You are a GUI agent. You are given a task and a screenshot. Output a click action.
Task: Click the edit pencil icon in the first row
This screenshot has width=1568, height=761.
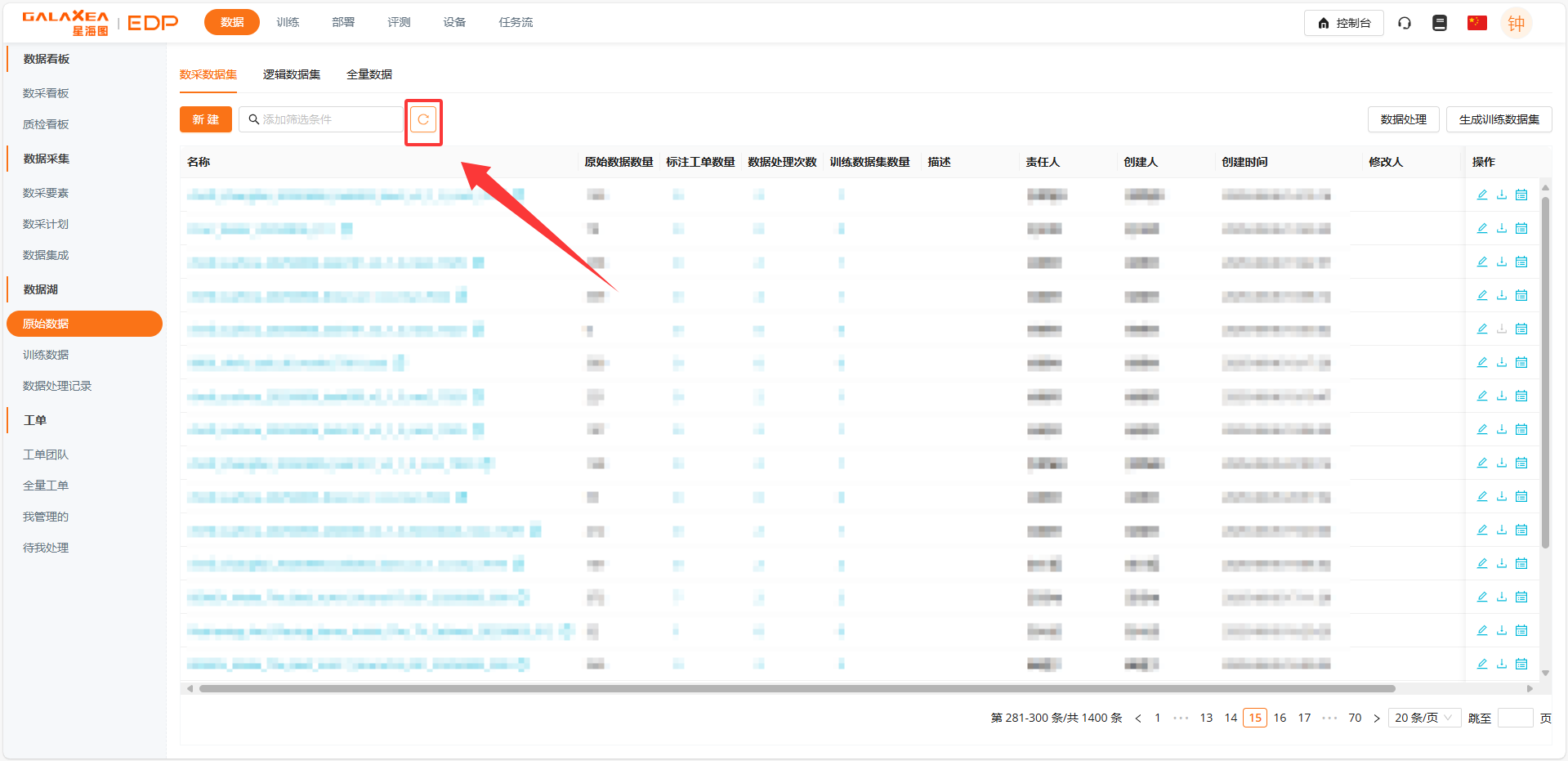[x=1481, y=195]
